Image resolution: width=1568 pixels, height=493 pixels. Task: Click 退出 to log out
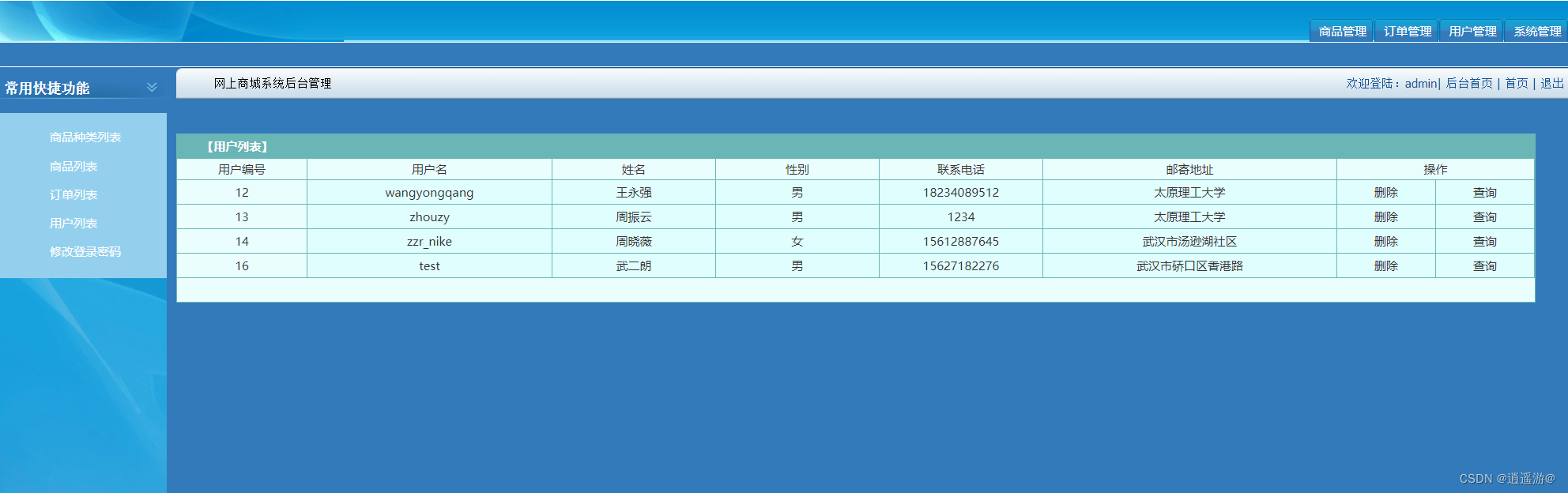[x=1551, y=83]
